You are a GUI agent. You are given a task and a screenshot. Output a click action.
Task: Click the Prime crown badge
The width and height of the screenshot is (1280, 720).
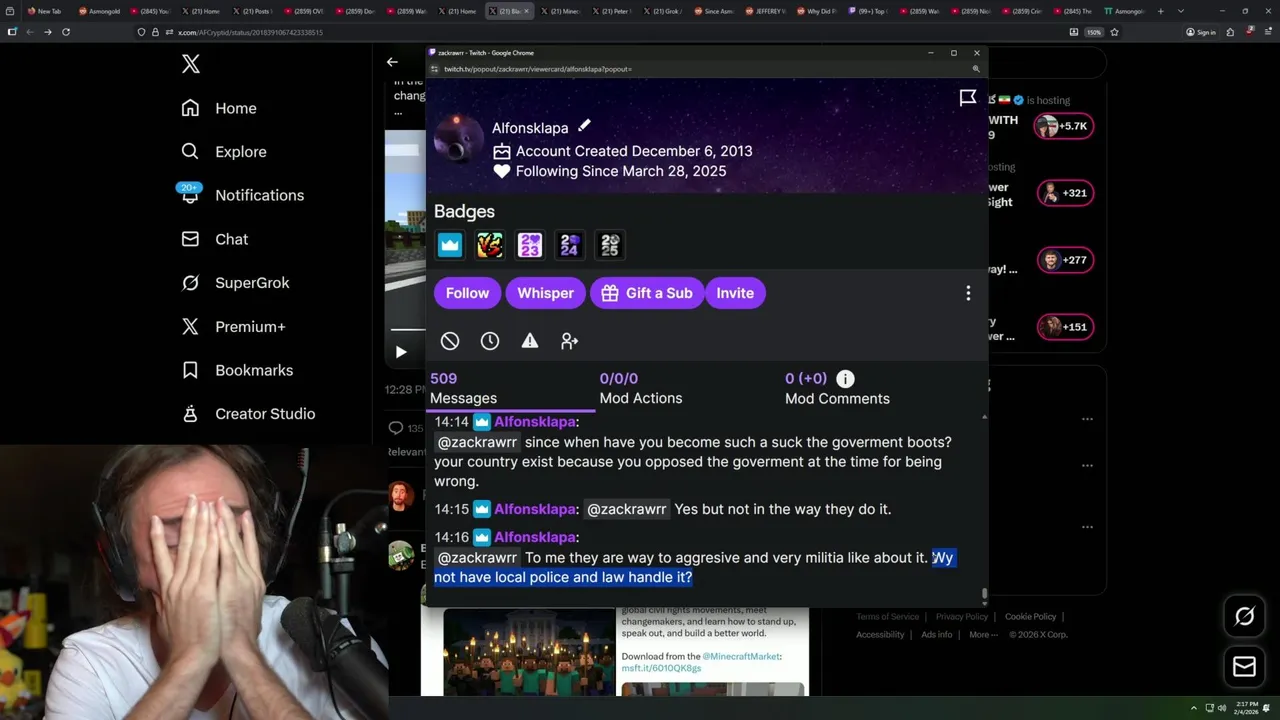coord(450,245)
